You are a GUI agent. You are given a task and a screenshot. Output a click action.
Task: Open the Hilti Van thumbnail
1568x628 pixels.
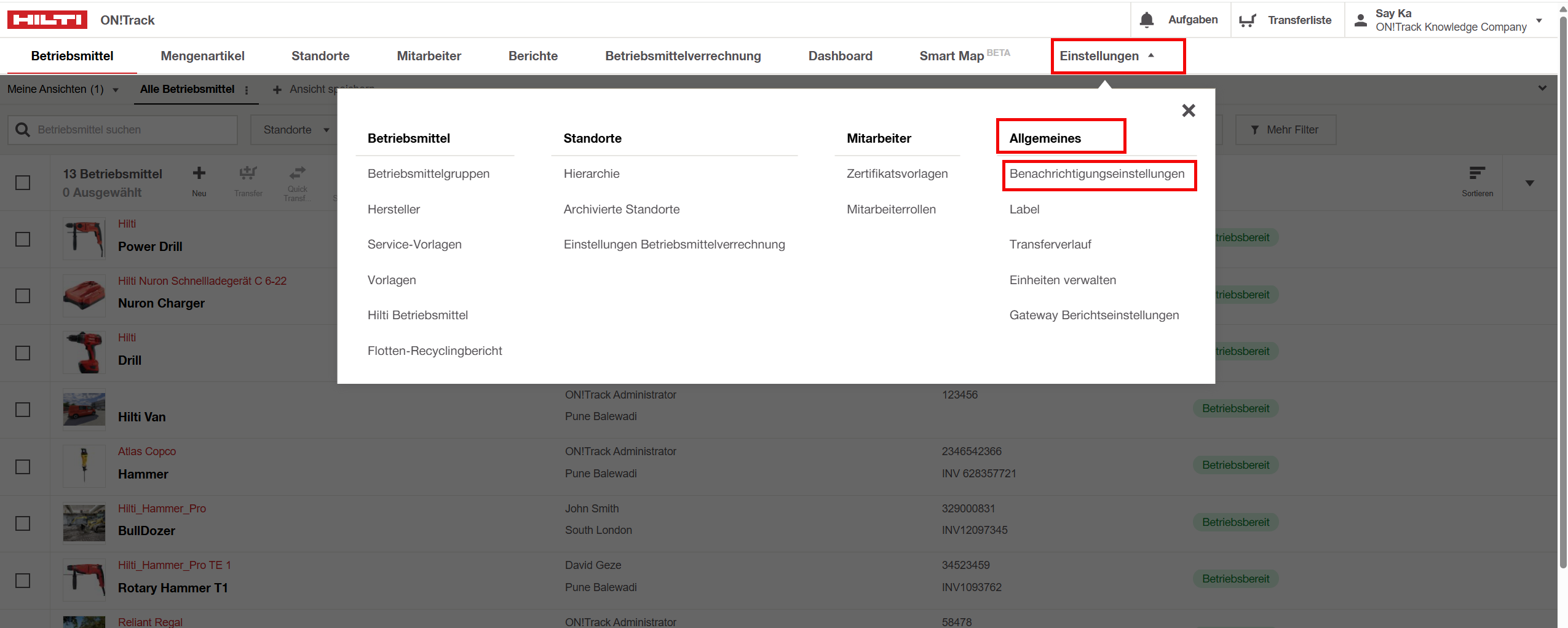coord(84,410)
